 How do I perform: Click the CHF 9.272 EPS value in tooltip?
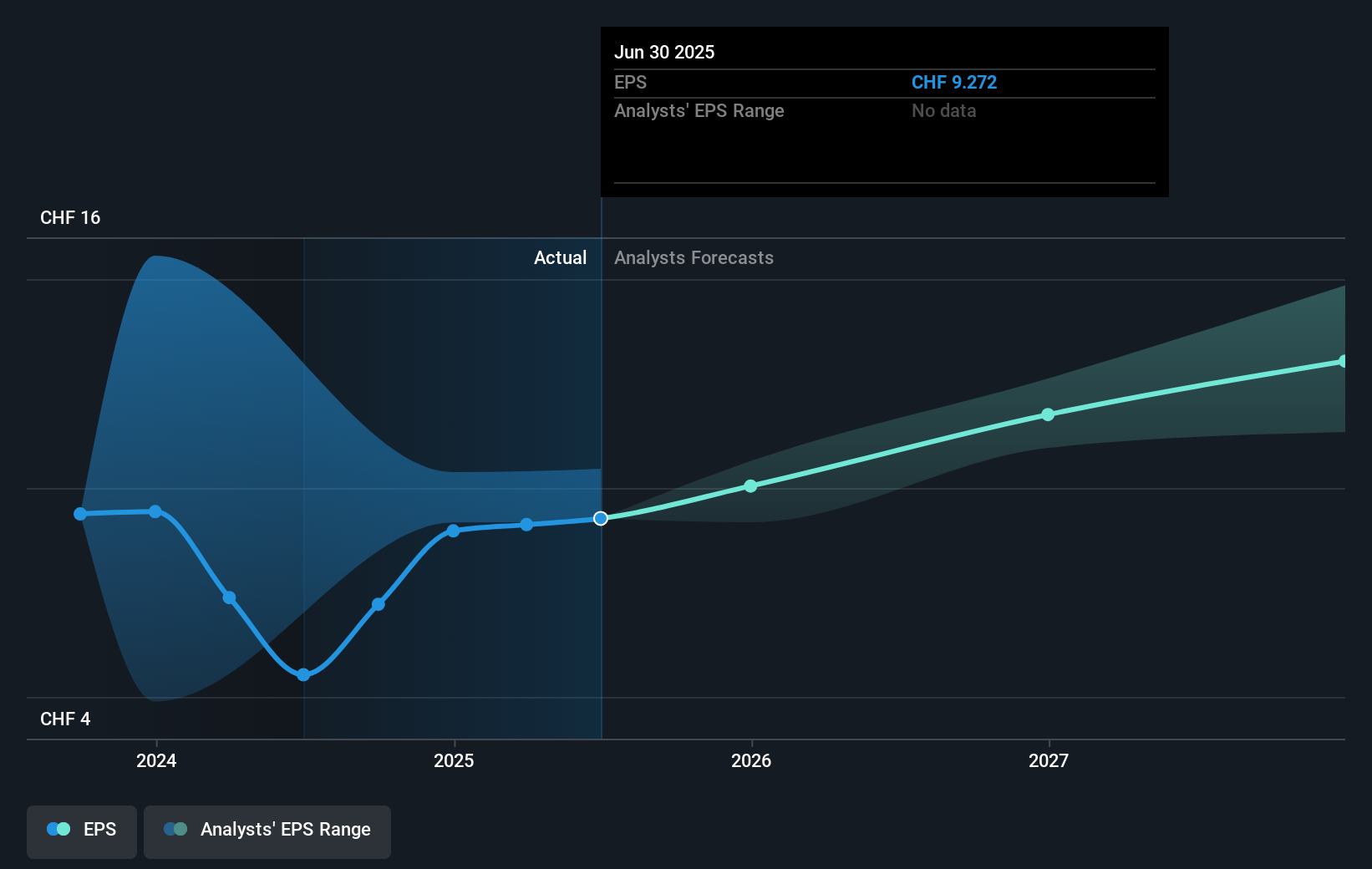coord(954,82)
